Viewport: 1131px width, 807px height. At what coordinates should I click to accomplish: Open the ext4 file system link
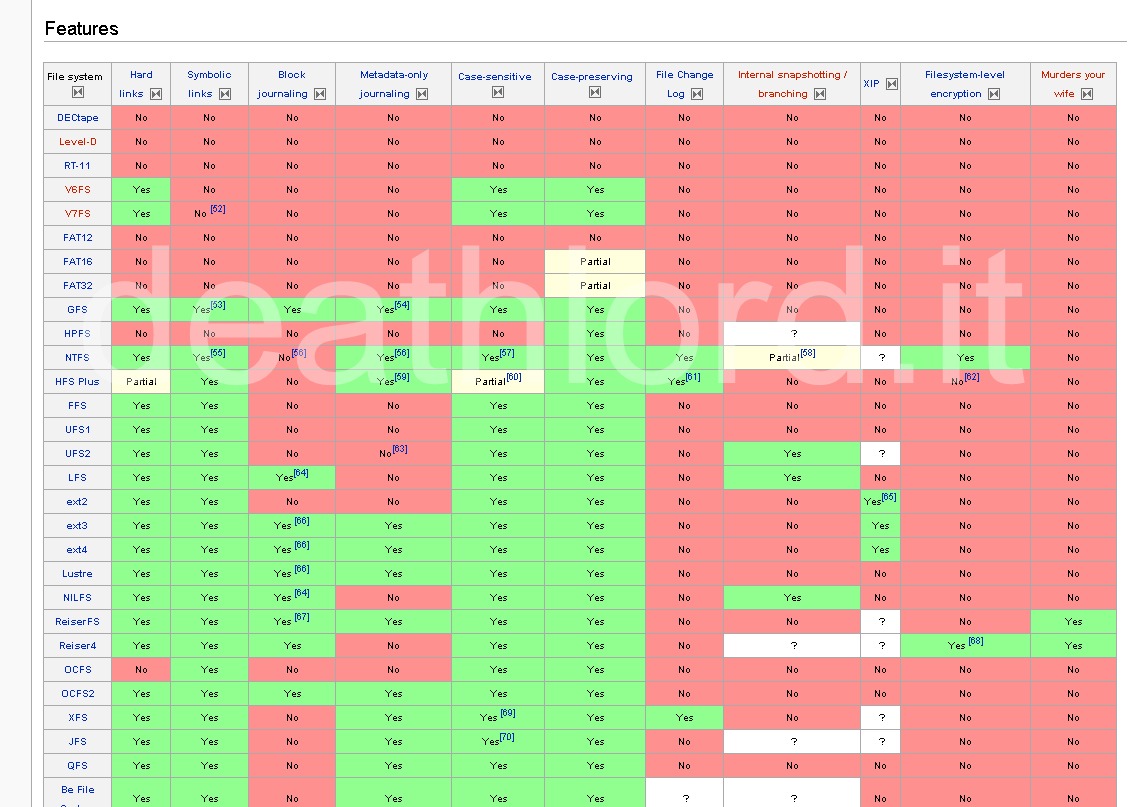click(77, 550)
